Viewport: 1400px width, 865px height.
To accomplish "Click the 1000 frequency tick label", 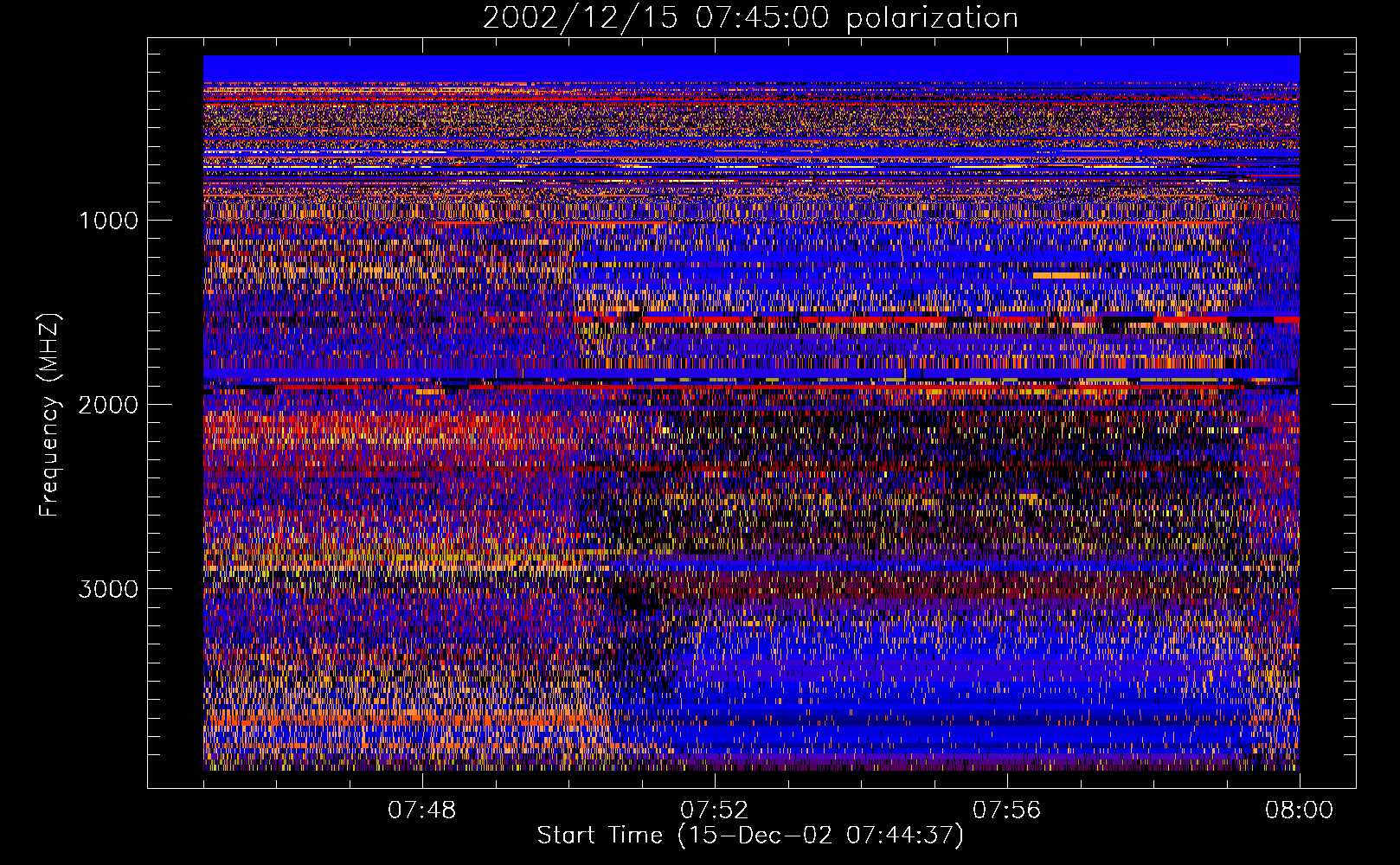I will pyautogui.click(x=108, y=221).
